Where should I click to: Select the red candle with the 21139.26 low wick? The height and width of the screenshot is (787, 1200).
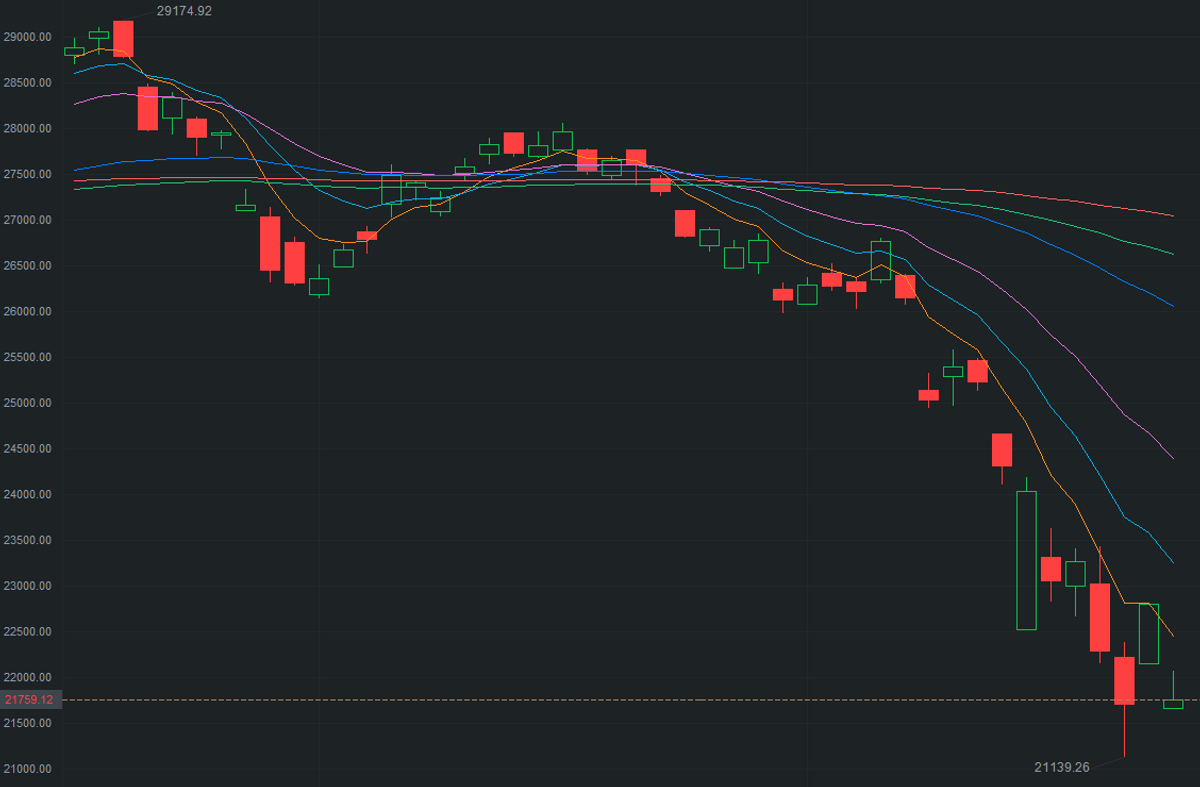[x=1124, y=681]
